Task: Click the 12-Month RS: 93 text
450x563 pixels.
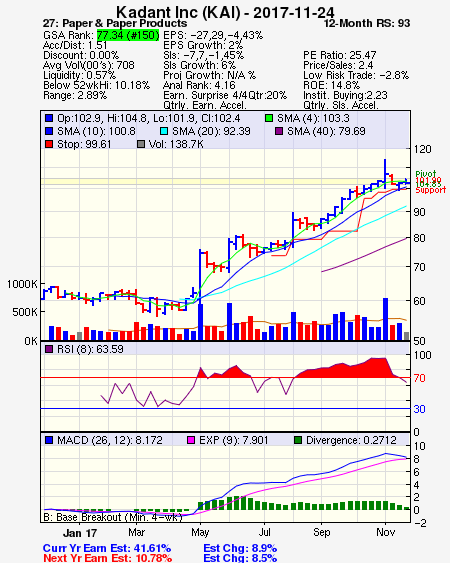Action: click(367, 23)
